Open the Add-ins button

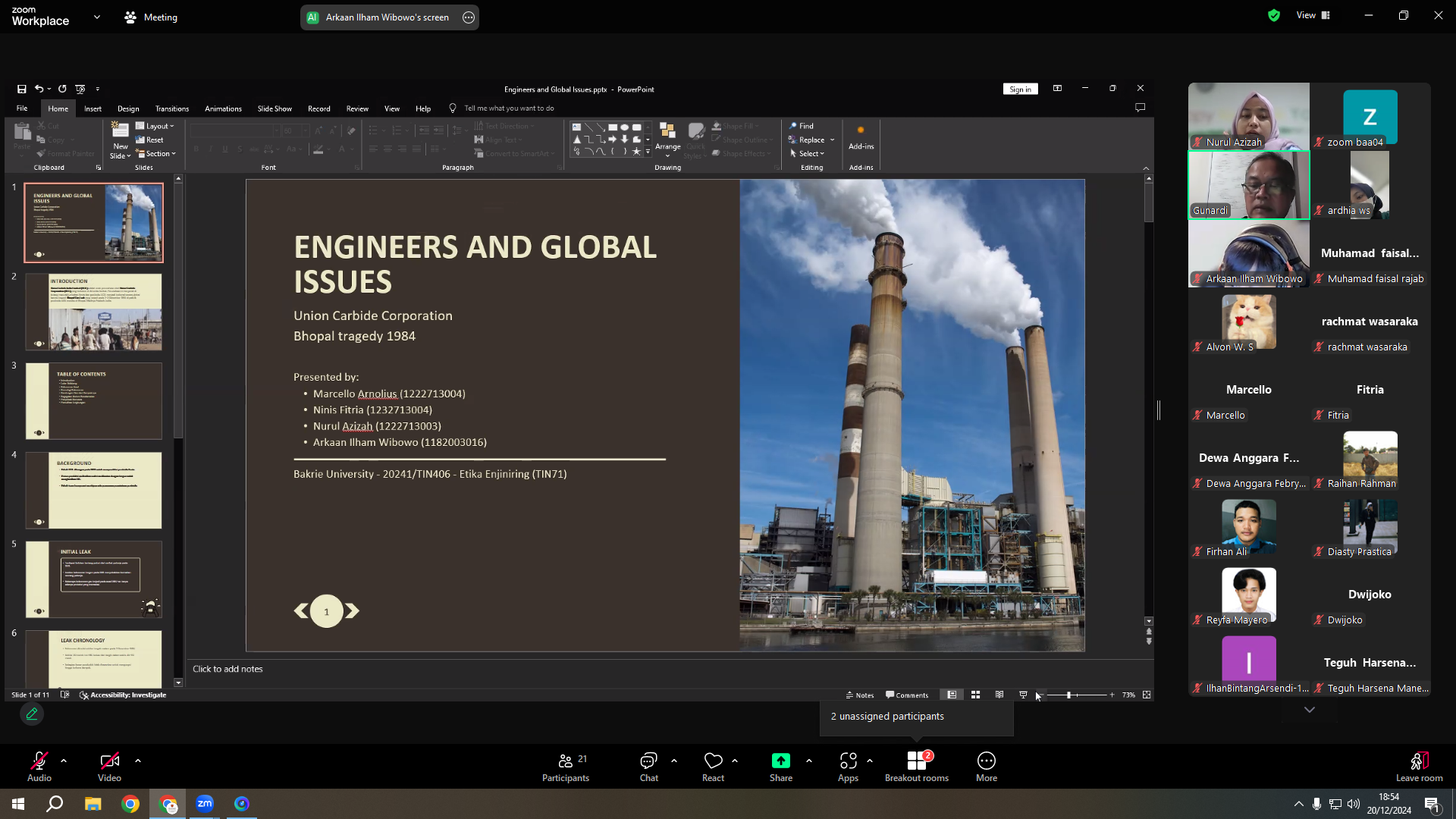tap(861, 137)
